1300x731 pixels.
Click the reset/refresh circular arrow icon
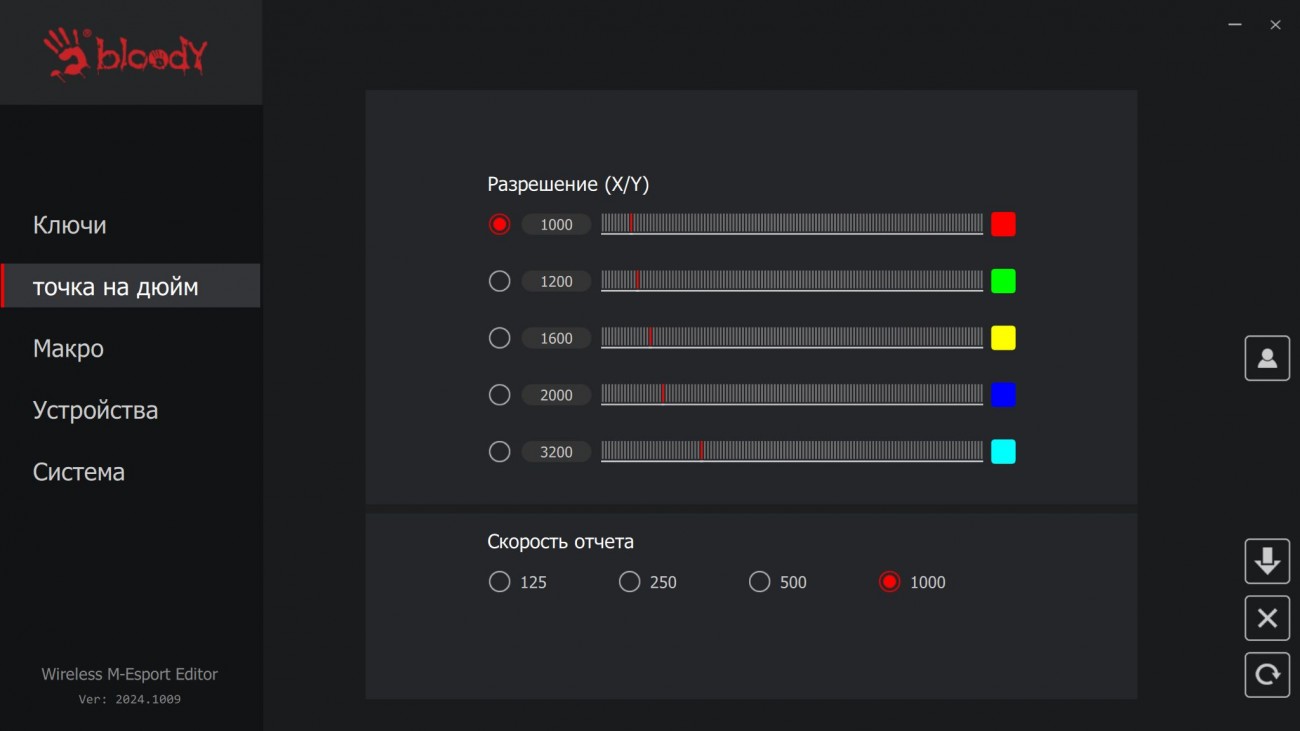(1267, 675)
